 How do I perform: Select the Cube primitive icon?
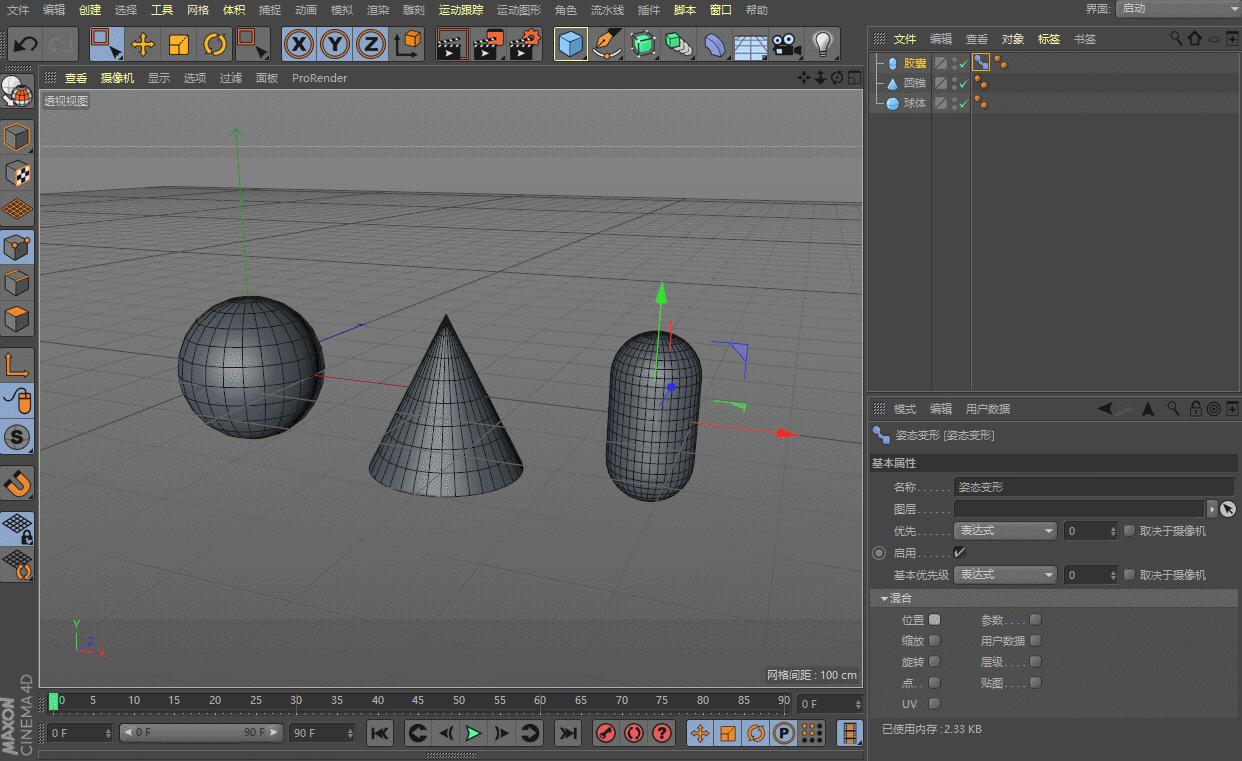[570, 44]
